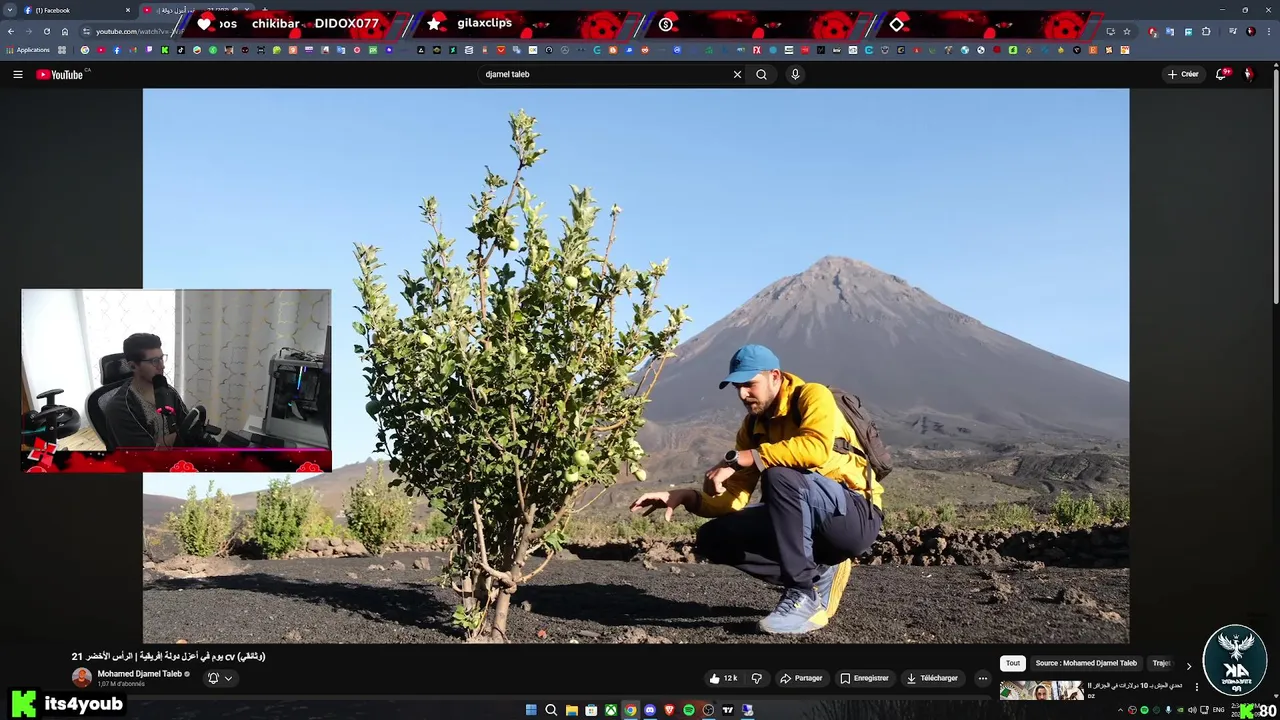Switch to Chrome on the taskbar
The width and height of the screenshot is (1280, 720).
pyautogui.click(x=630, y=710)
